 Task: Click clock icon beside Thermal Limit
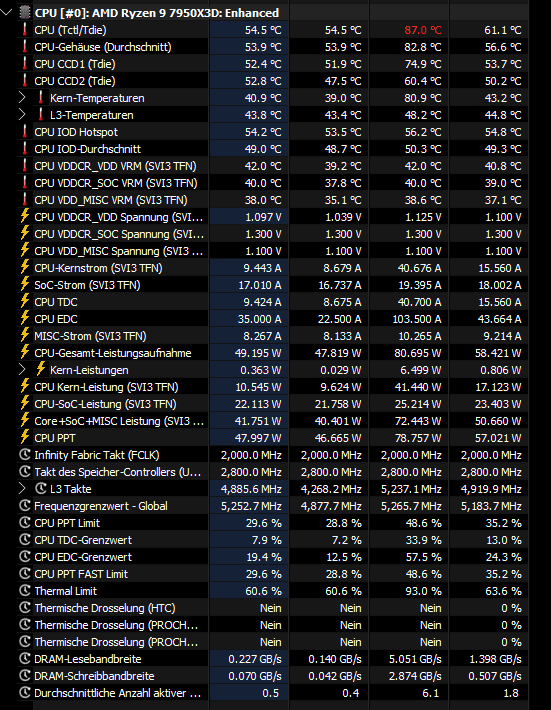tap(24, 590)
